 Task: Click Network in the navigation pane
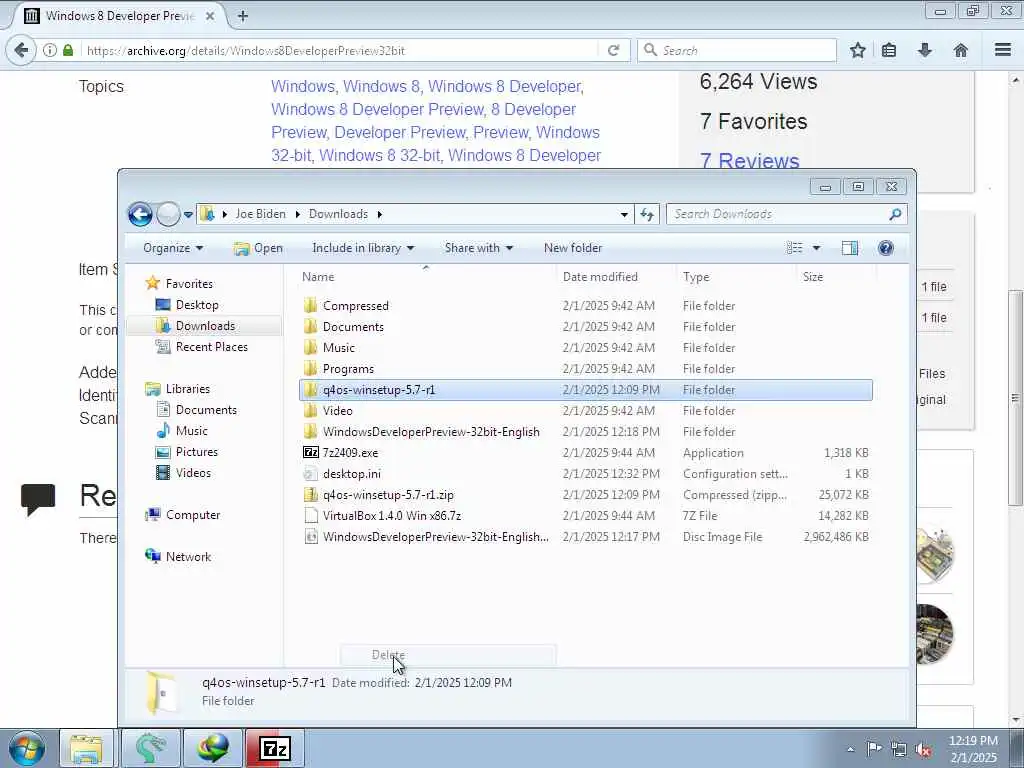tap(188, 556)
